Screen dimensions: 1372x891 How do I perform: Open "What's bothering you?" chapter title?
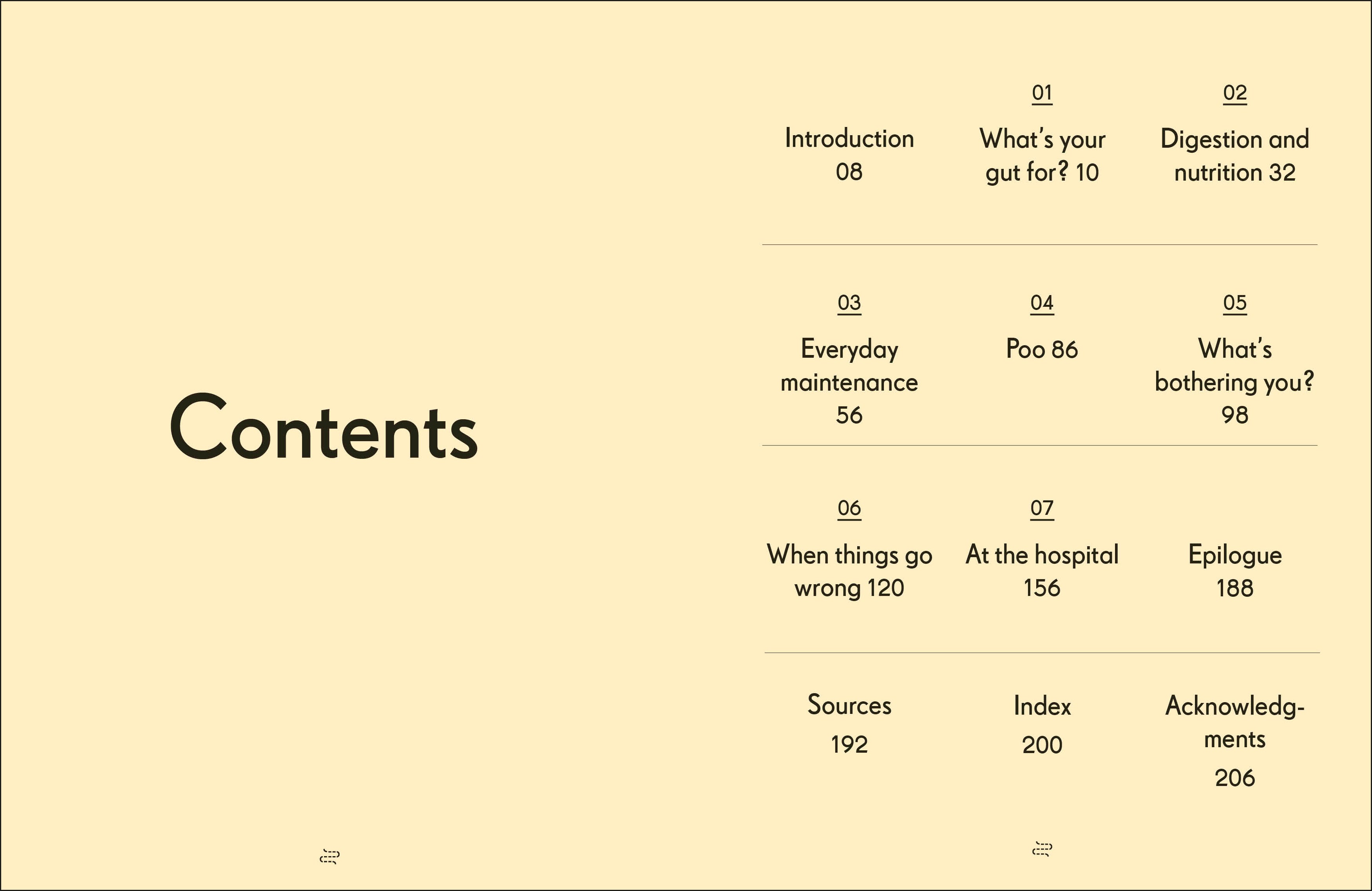pos(1235,366)
